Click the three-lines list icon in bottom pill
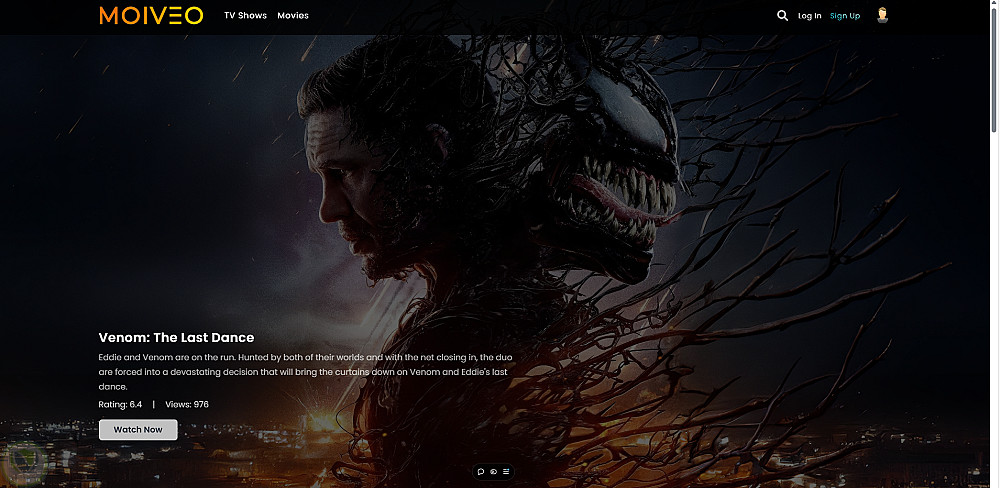Screen dimensions: 1000x488 (x=506, y=472)
